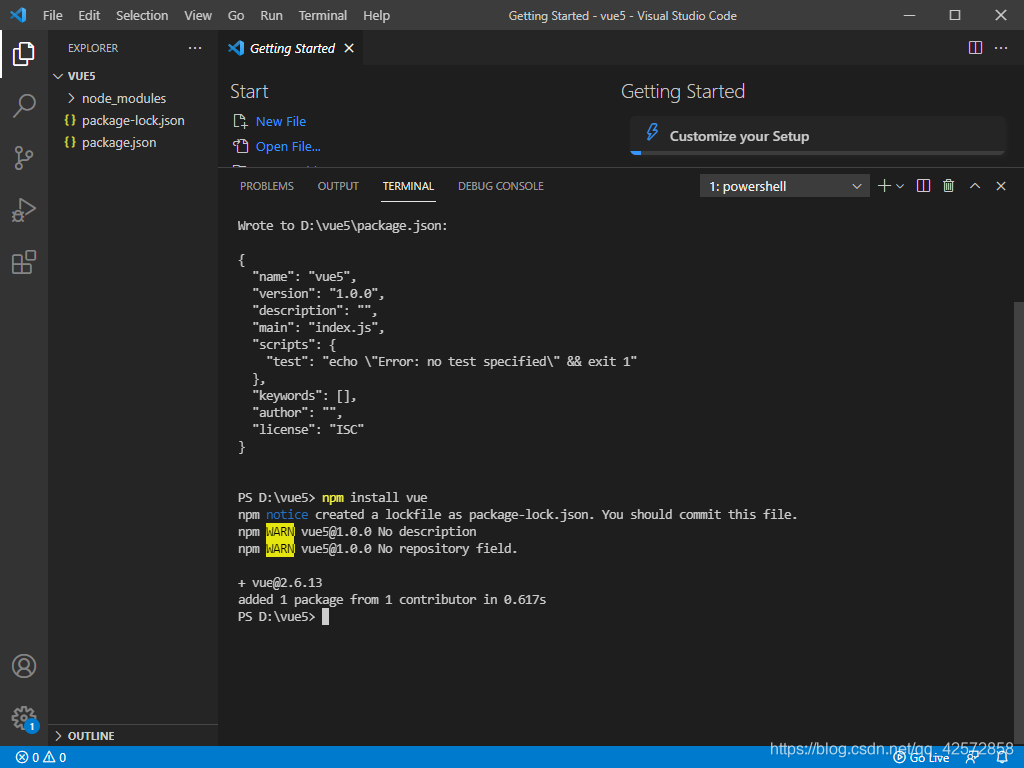Click the Open File icon
Screen dimensions: 1024x768
(240, 146)
